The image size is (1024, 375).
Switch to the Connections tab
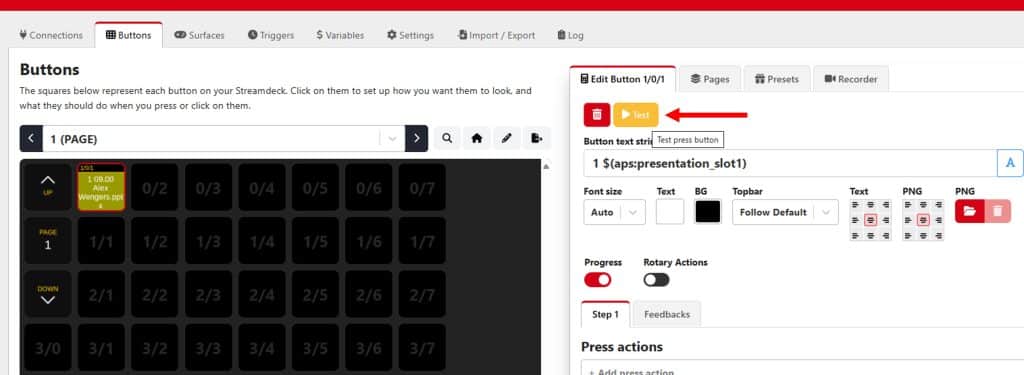pos(51,35)
